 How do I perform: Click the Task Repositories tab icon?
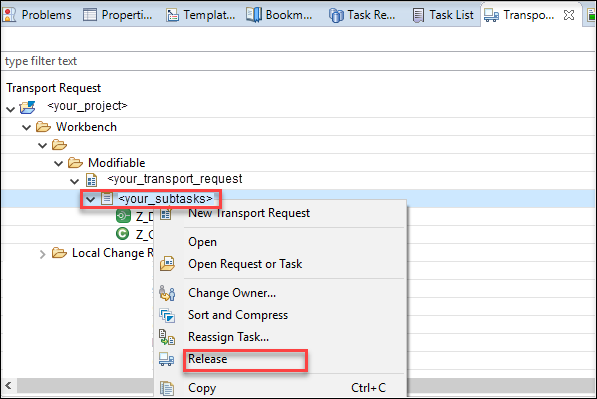click(336, 15)
